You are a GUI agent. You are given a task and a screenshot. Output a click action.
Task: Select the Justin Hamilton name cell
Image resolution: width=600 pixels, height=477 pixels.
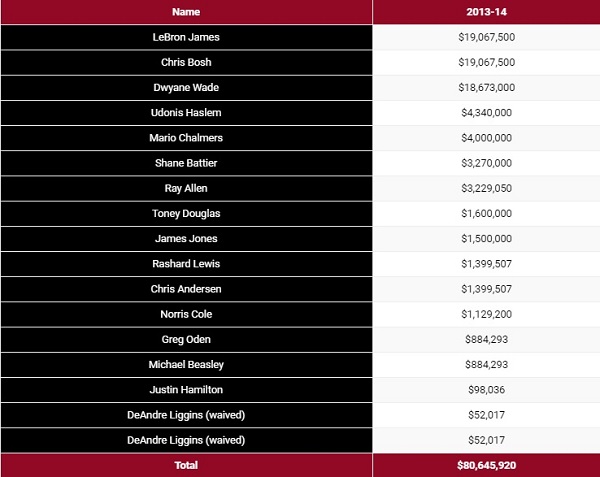(186, 390)
